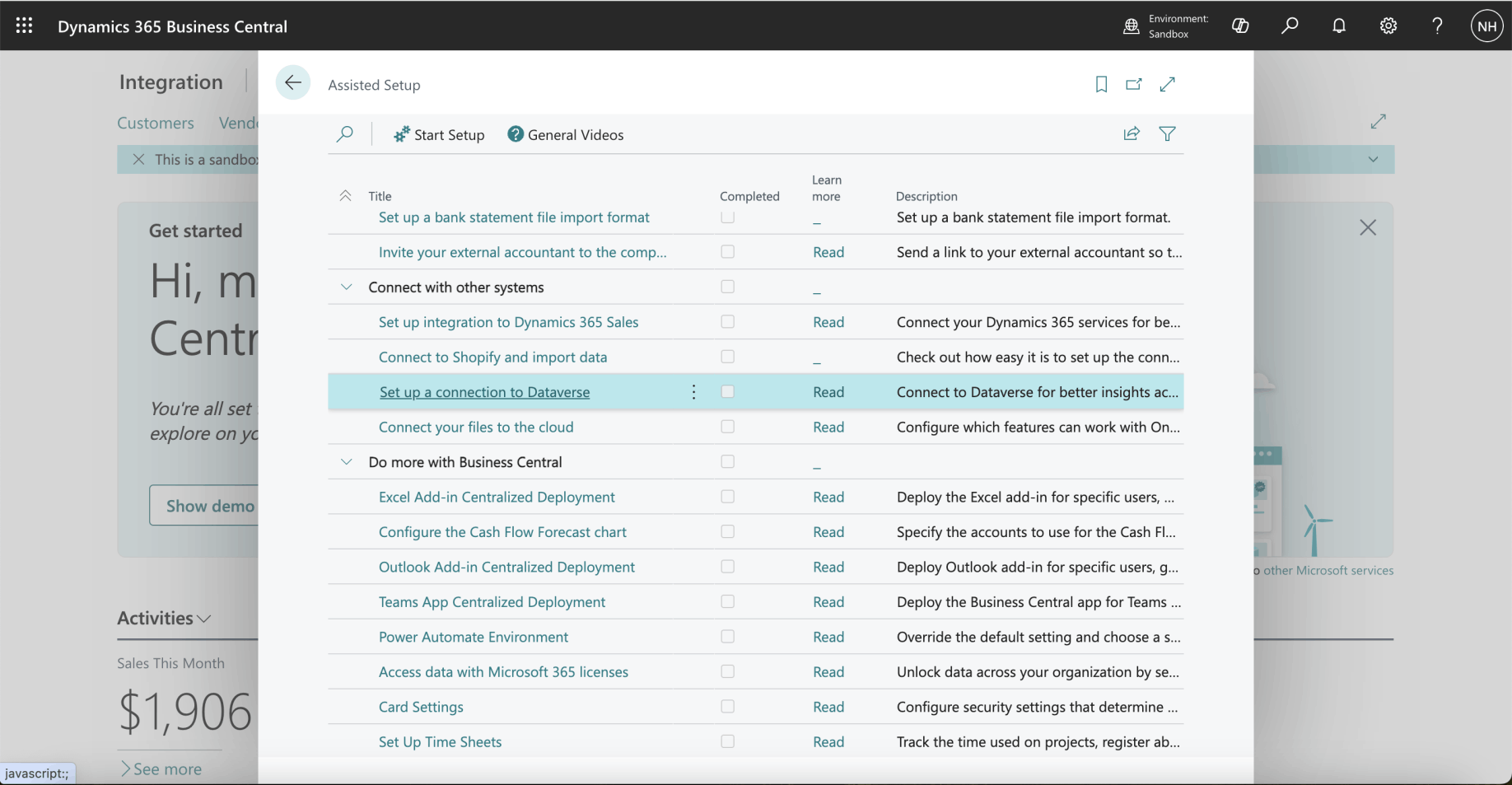Click the share icon in the list toolbar
Viewport: 1512px width, 785px height.
click(1132, 134)
